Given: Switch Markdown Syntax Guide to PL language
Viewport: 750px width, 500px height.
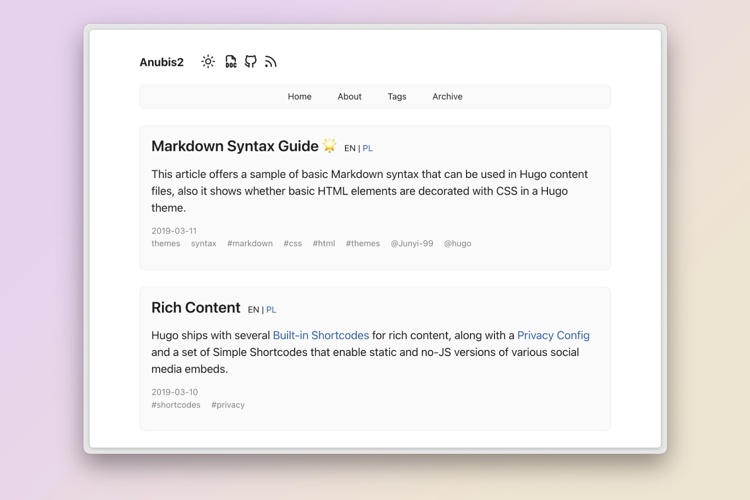Looking at the screenshot, I should click(368, 148).
